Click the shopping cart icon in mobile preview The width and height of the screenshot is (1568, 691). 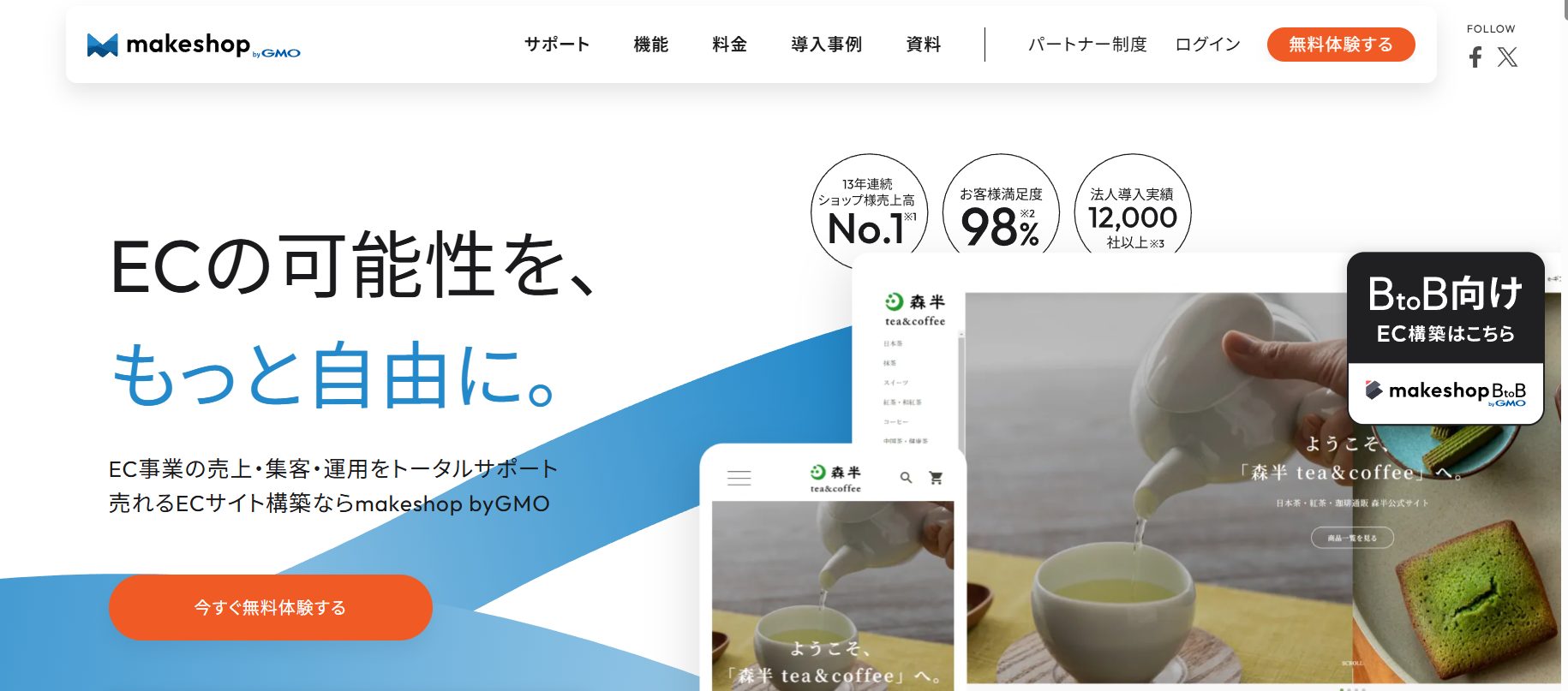936,478
